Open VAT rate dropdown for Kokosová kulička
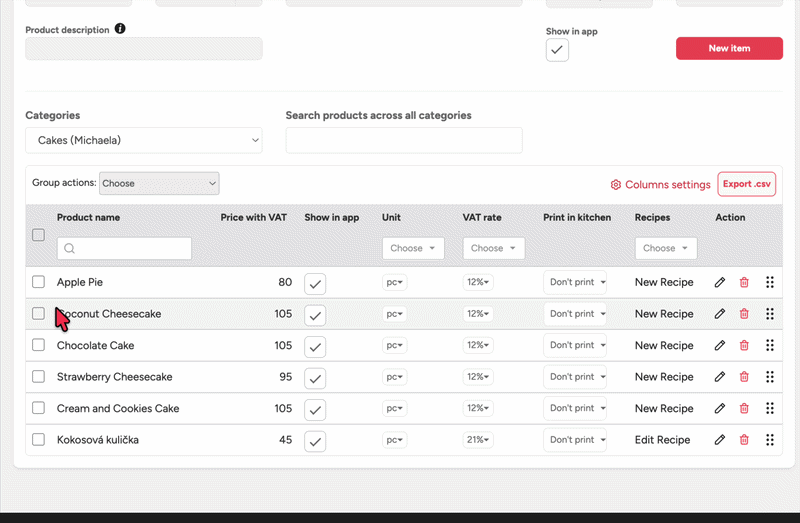The image size is (800, 523). pos(479,440)
